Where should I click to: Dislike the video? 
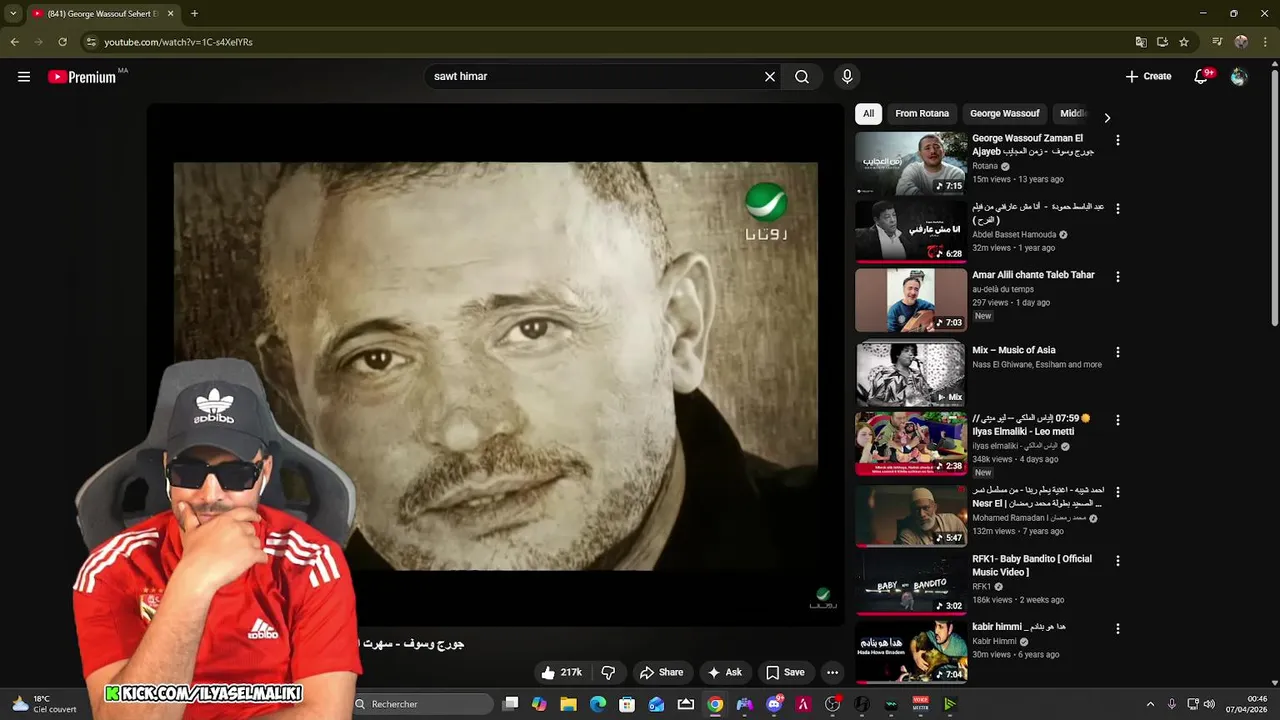[x=608, y=673]
